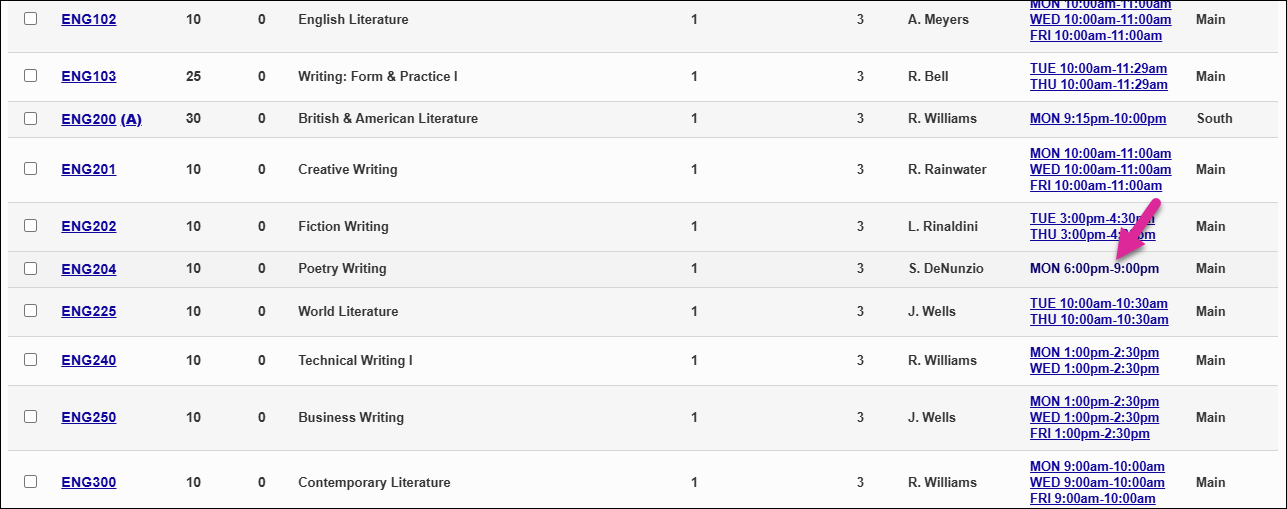
Task: Enable the ENG201 Creative Writing checkbox
Action: pos(30,169)
